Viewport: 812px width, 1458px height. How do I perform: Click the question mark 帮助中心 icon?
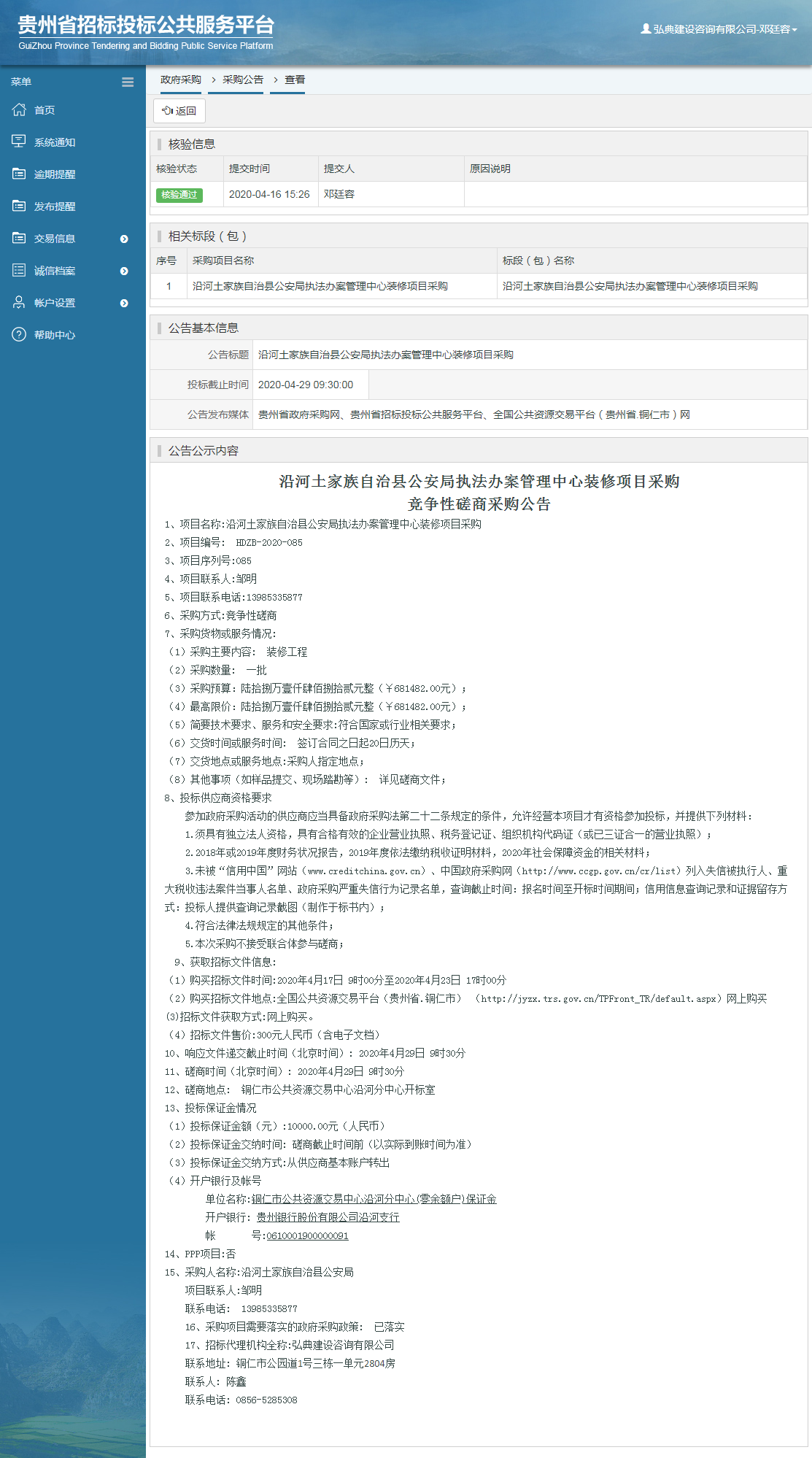19,334
